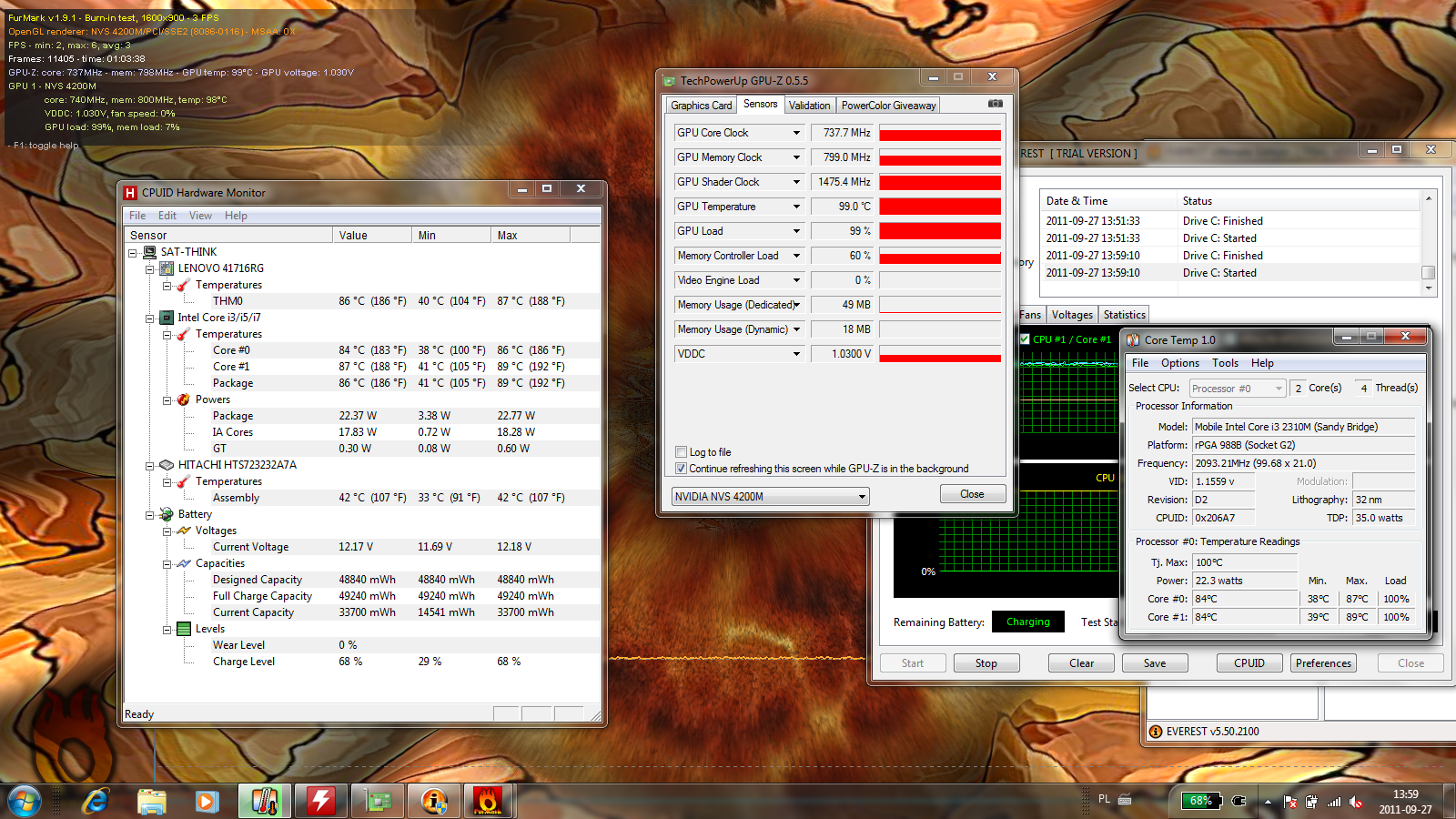Click the CPUID button

(1249, 663)
